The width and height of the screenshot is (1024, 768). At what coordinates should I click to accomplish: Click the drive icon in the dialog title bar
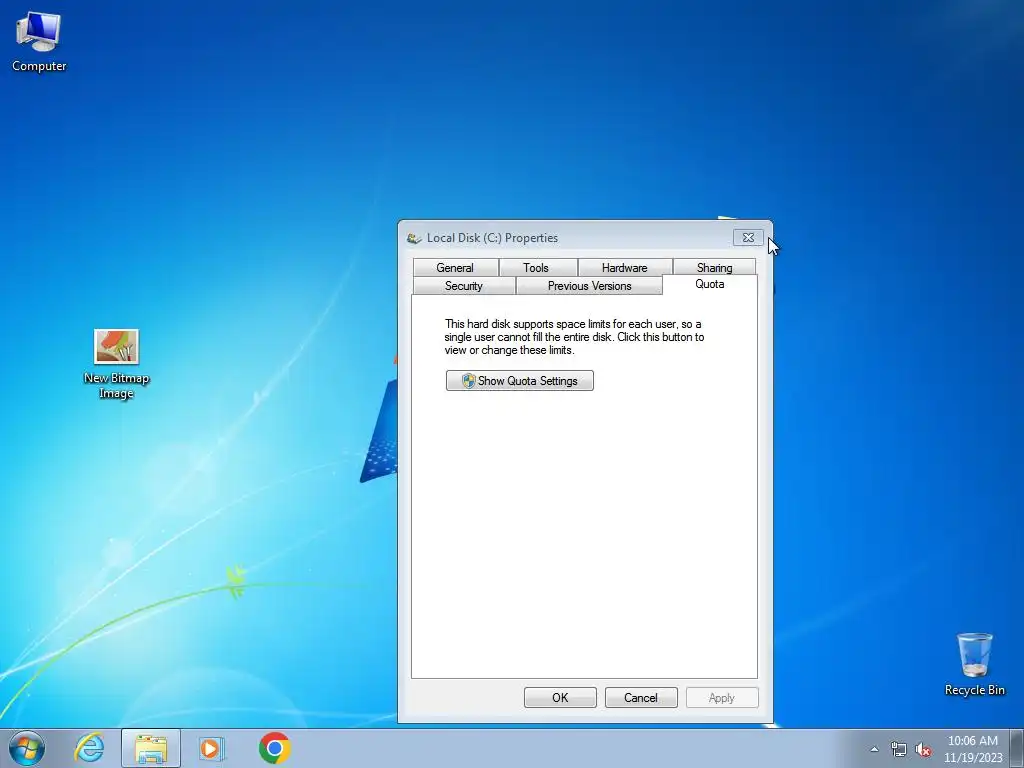point(414,238)
